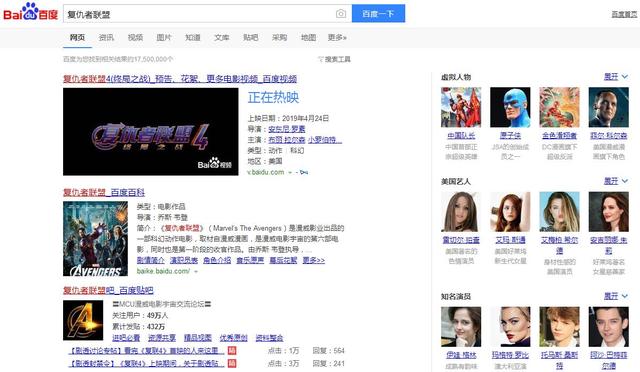Click the filter icon beside 搜索工具

320,59
